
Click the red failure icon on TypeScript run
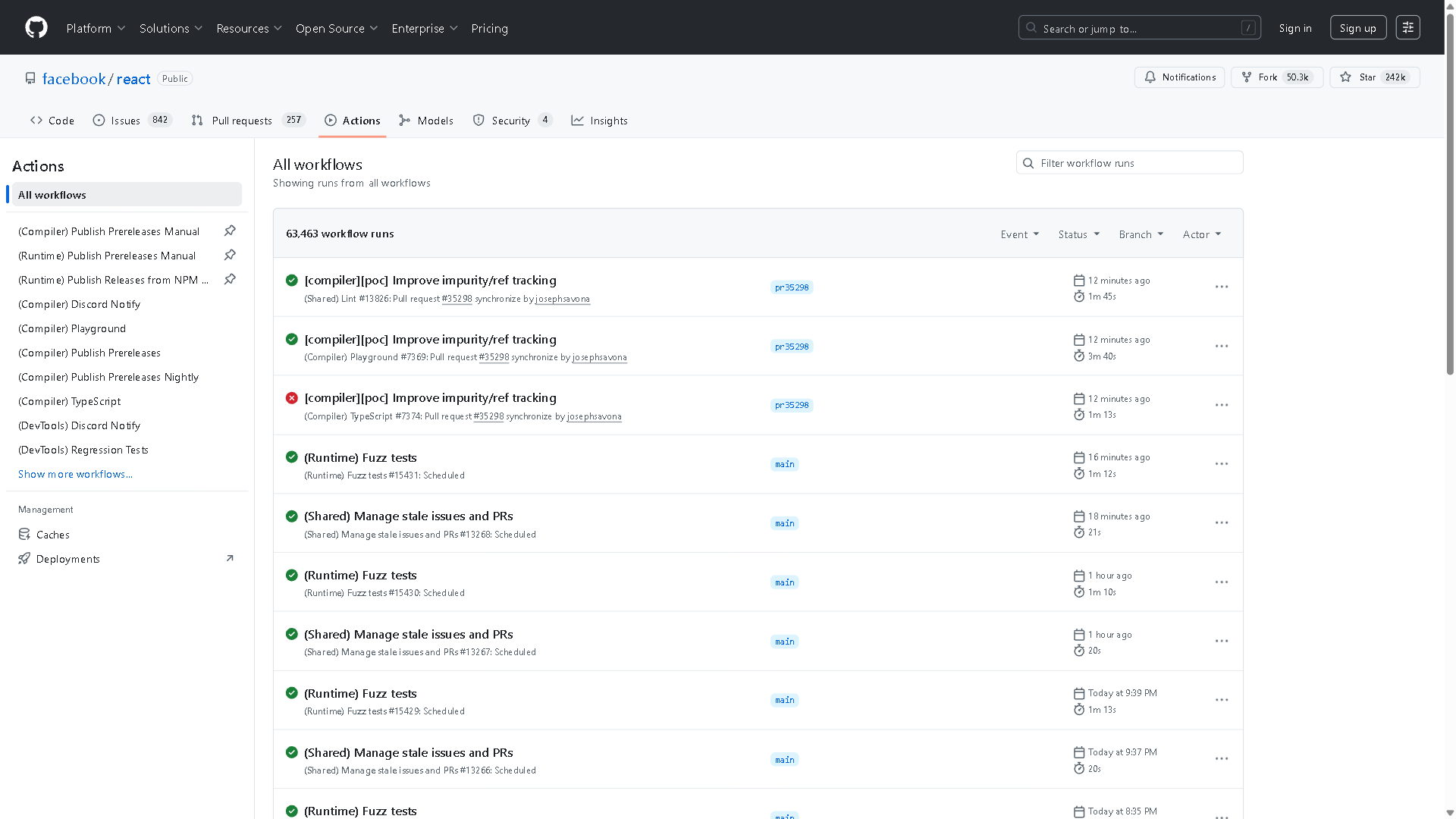292,397
